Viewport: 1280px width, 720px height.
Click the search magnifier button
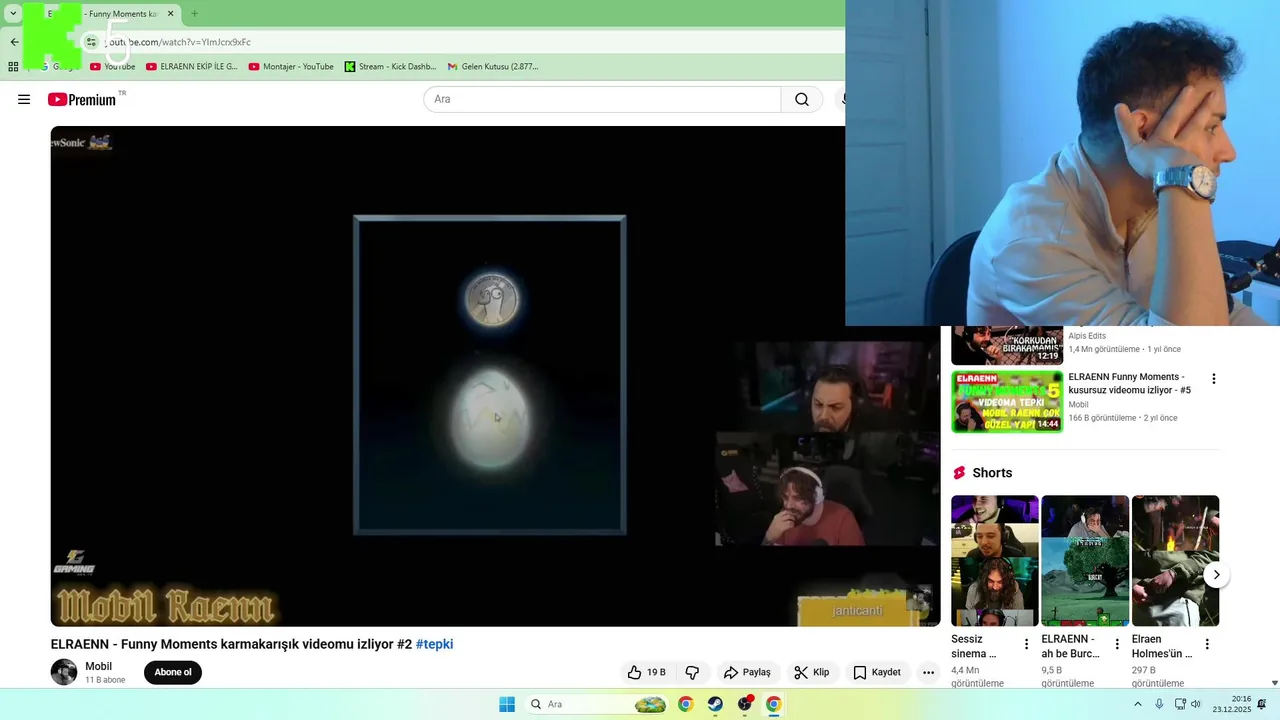pos(802,99)
